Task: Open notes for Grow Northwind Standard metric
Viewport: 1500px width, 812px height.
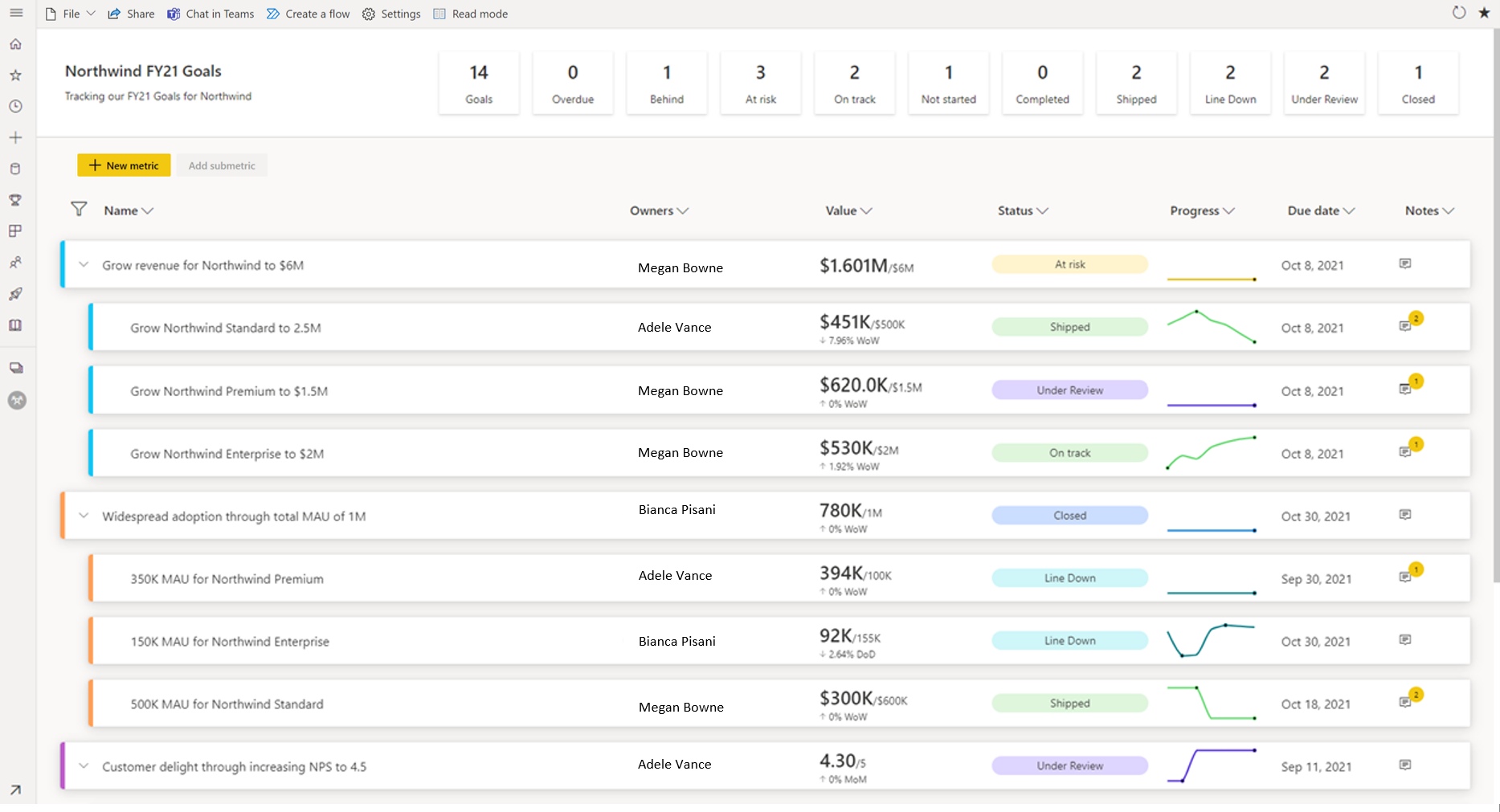Action: tap(1405, 326)
